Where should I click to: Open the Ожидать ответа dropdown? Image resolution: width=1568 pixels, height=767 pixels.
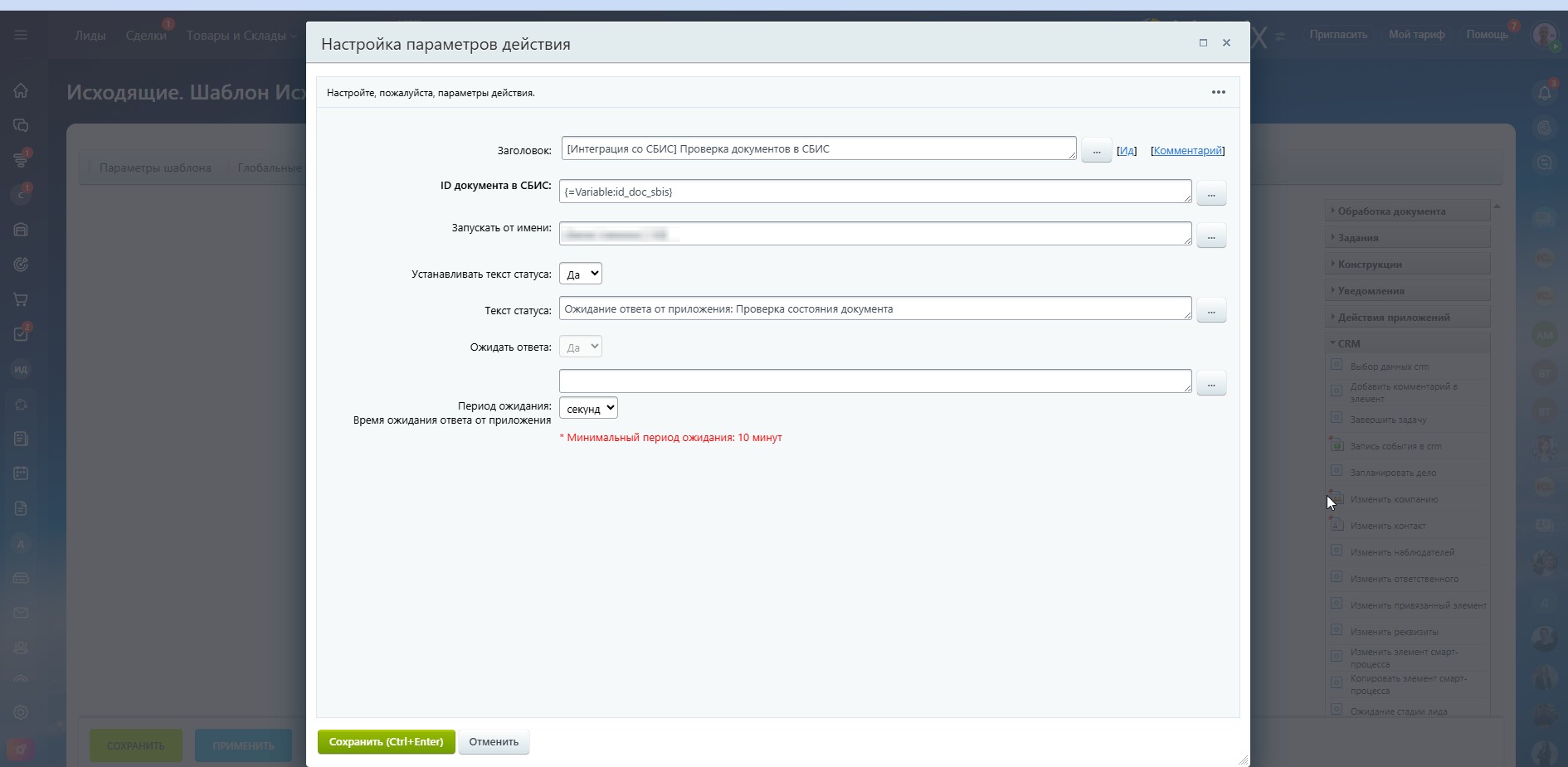pyautogui.click(x=581, y=347)
